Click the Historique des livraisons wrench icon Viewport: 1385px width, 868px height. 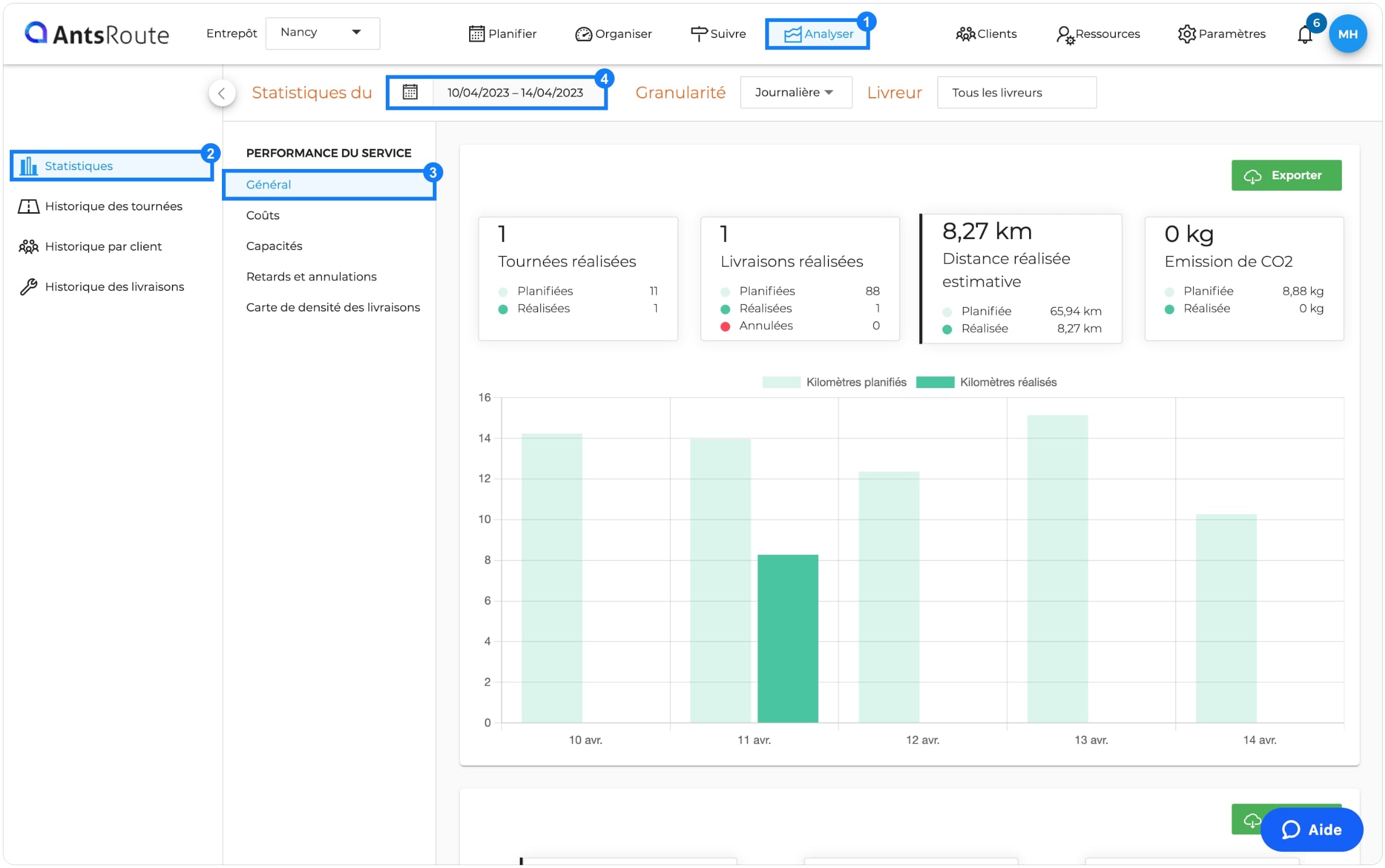(x=28, y=286)
